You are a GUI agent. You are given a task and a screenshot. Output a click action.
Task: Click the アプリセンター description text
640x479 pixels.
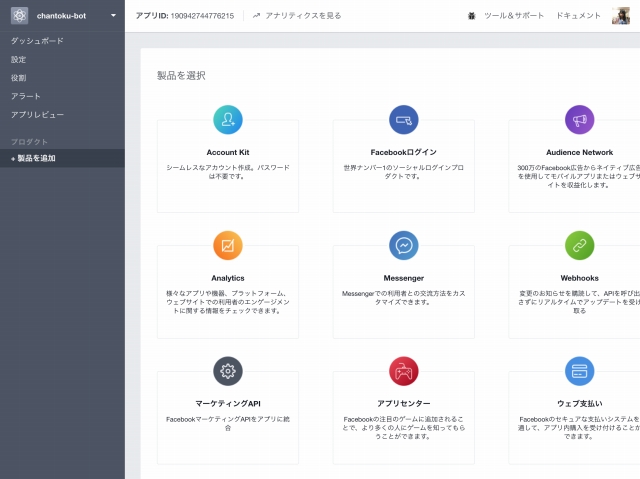click(x=404, y=428)
